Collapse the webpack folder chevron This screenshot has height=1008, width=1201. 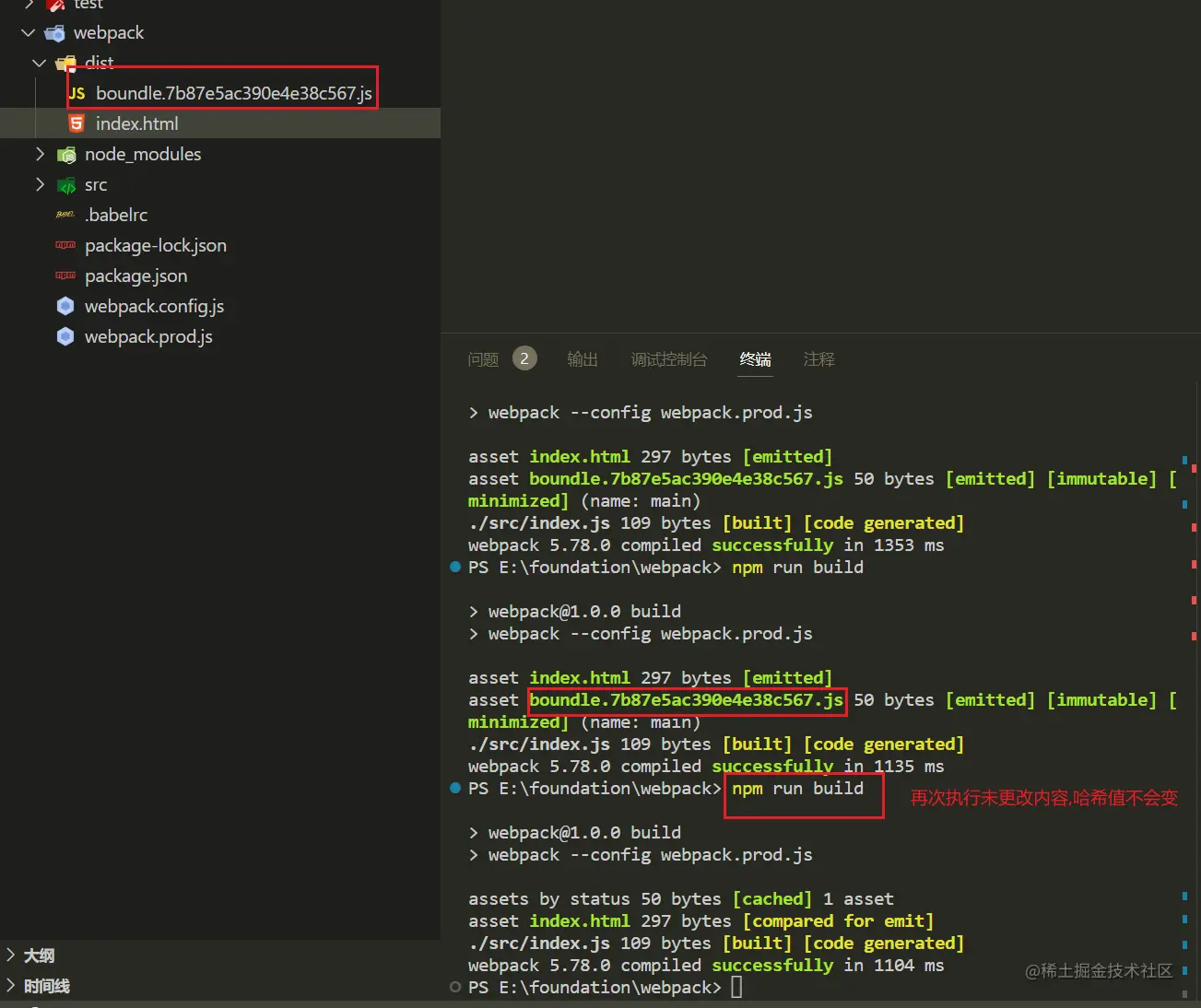pos(29,32)
